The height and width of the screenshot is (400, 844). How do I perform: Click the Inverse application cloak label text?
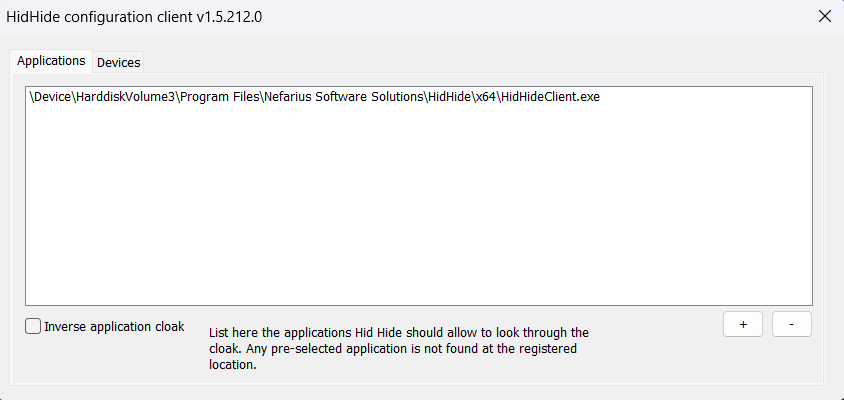(x=114, y=326)
